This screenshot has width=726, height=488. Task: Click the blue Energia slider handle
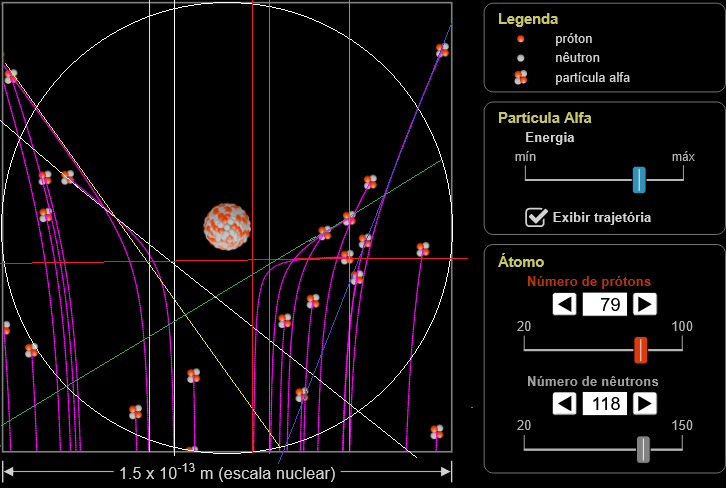639,179
